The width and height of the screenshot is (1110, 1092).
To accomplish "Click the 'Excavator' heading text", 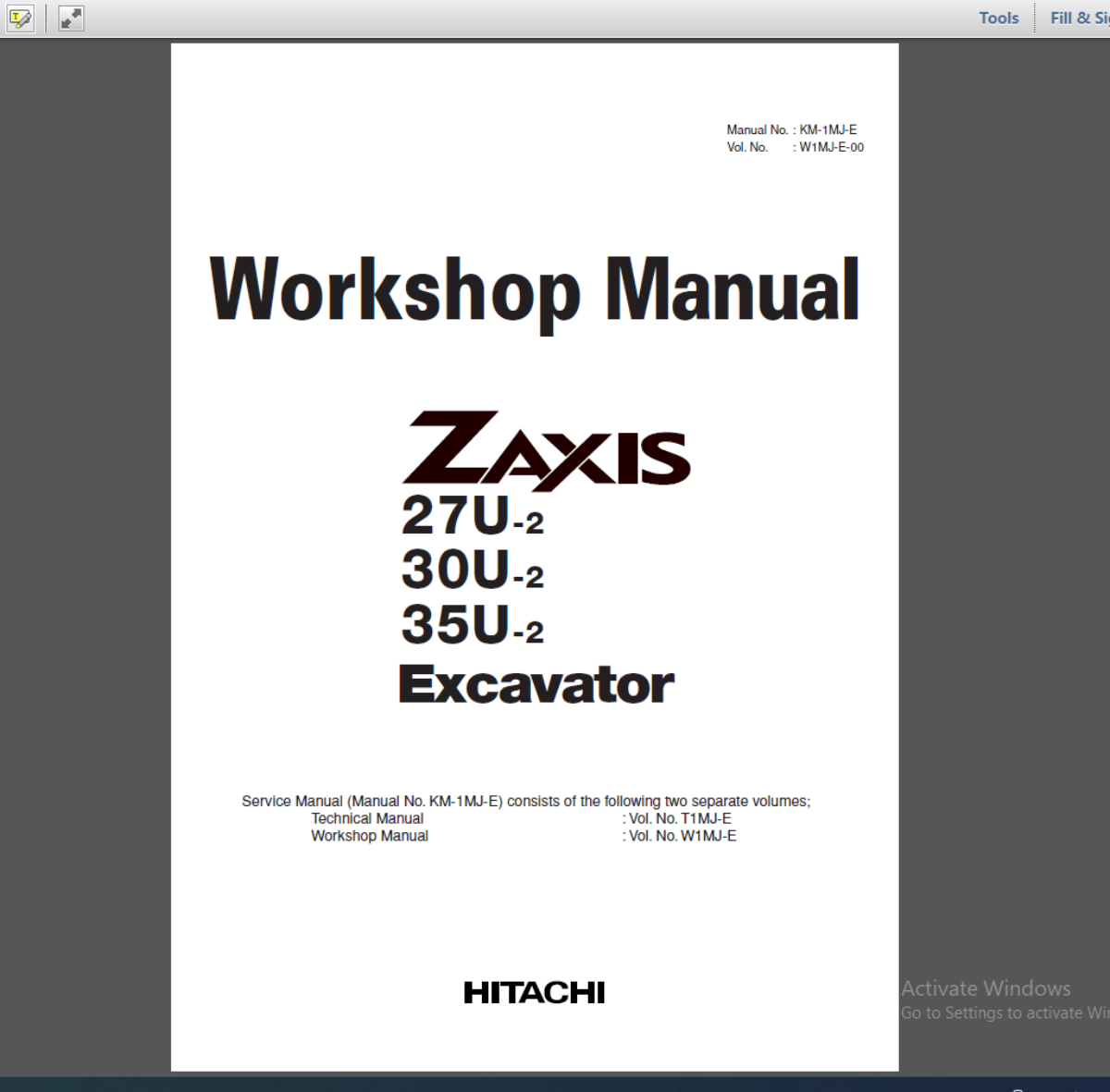I will [536, 684].
